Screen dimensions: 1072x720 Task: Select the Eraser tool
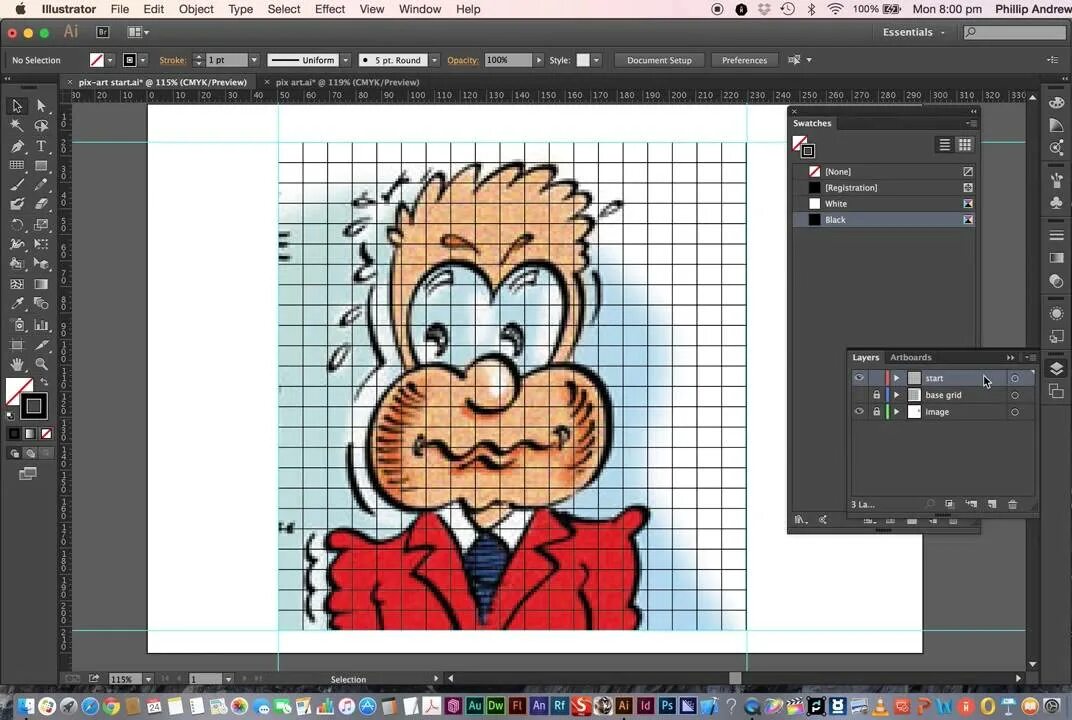click(42, 204)
